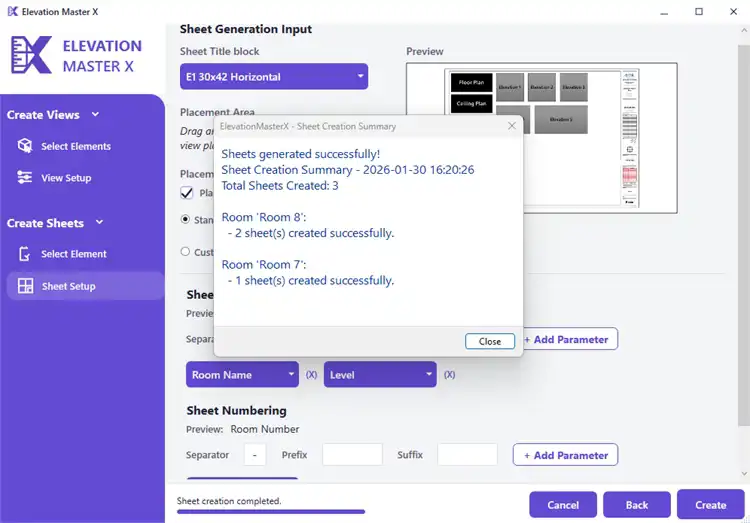Image resolution: width=750 pixels, height=523 pixels.
Task: Select the Custom radio option
Action: [x=185, y=252]
